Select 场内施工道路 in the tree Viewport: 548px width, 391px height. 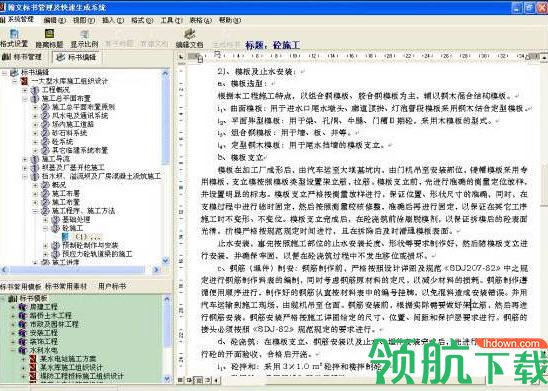73,124
